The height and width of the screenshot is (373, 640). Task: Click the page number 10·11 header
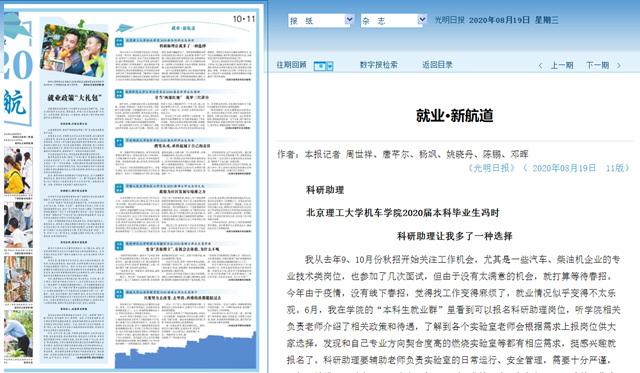244,19
